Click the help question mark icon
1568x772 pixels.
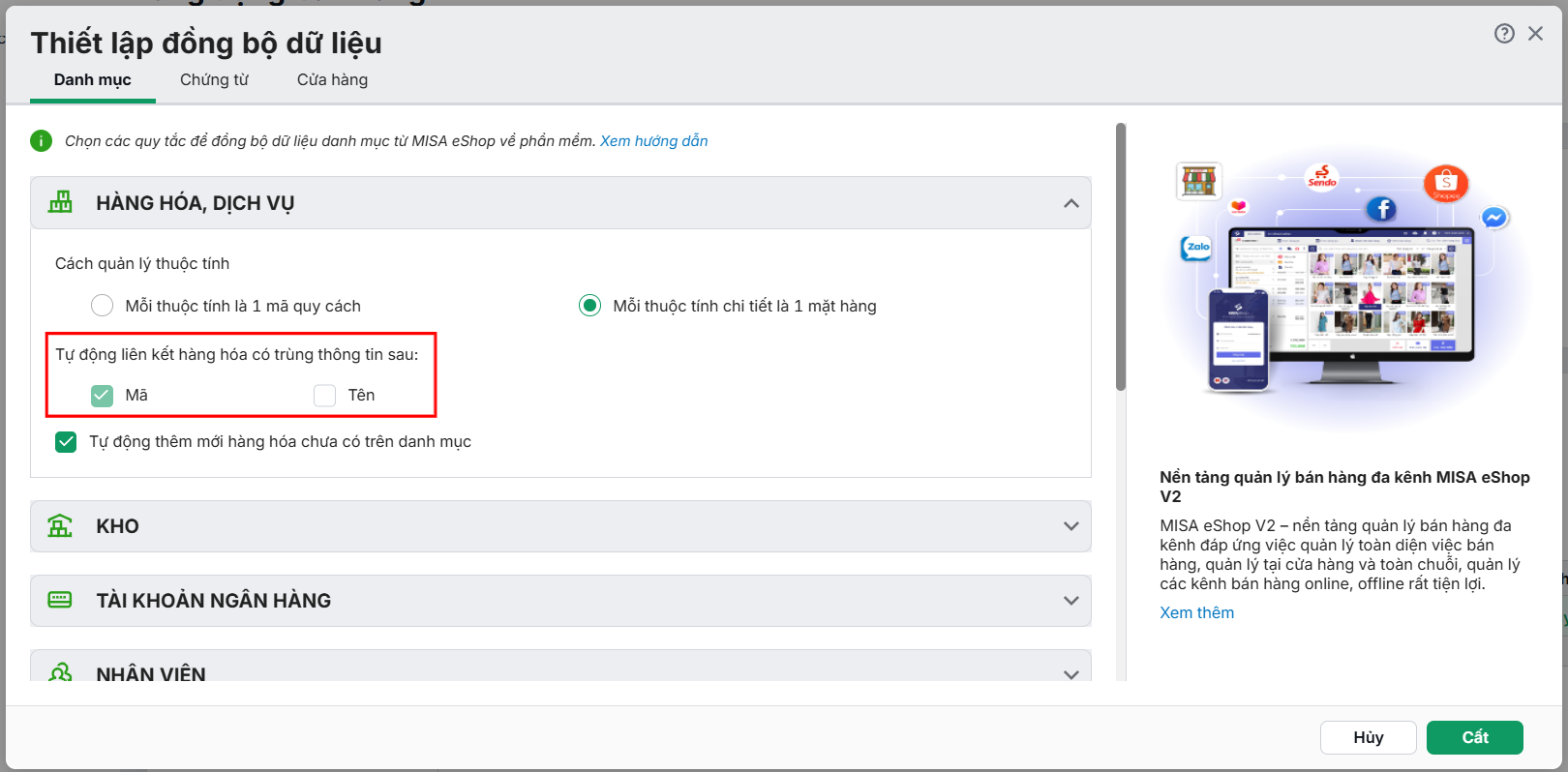[x=1504, y=34]
